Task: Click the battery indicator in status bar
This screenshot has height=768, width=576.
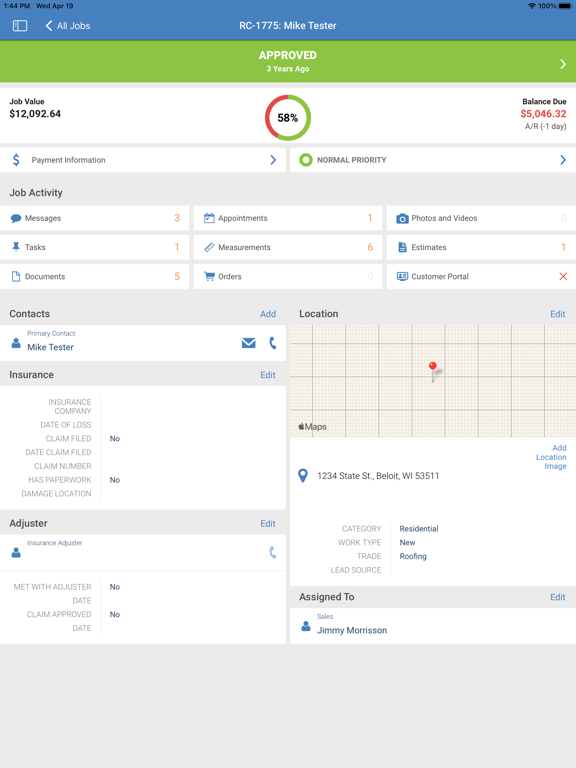Action: pyautogui.click(x=564, y=6)
